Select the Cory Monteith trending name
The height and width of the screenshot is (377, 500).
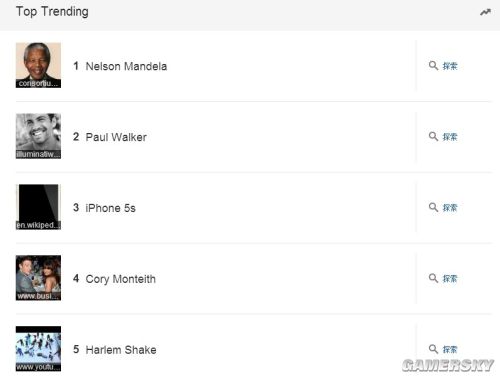tap(121, 279)
